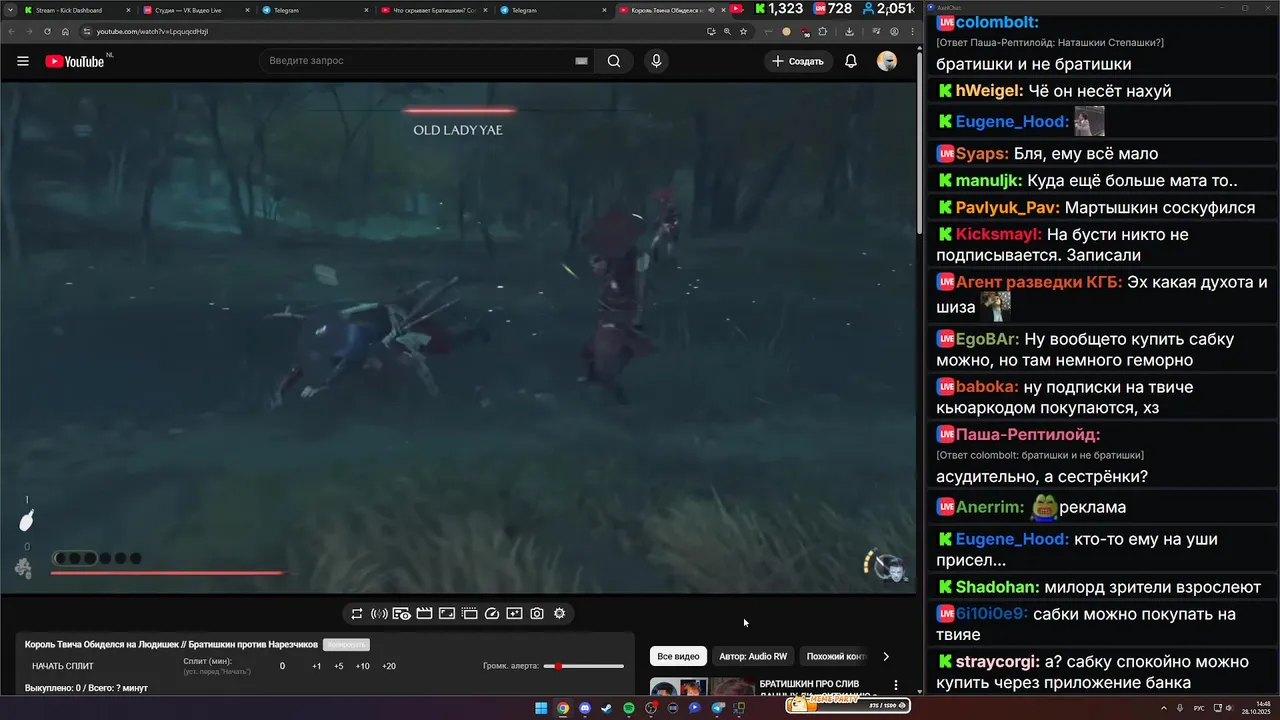Reload the page with the browser refresh icon
The width and height of the screenshot is (1280, 720).
coord(47,31)
